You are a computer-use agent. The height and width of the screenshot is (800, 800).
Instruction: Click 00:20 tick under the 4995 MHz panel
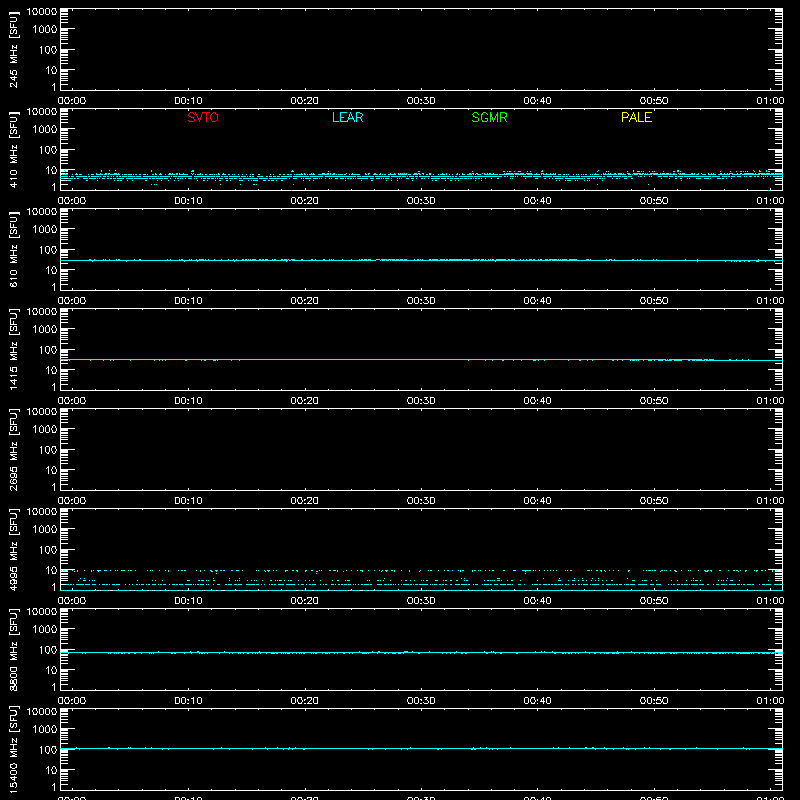[x=305, y=601]
